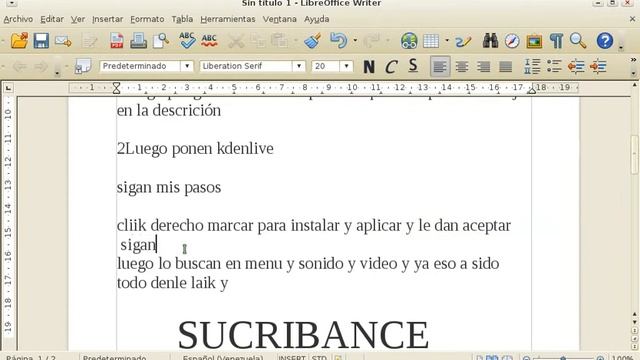Print the document with the printer icon
The width and height of the screenshot is (640, 360).
coord(138,41)
